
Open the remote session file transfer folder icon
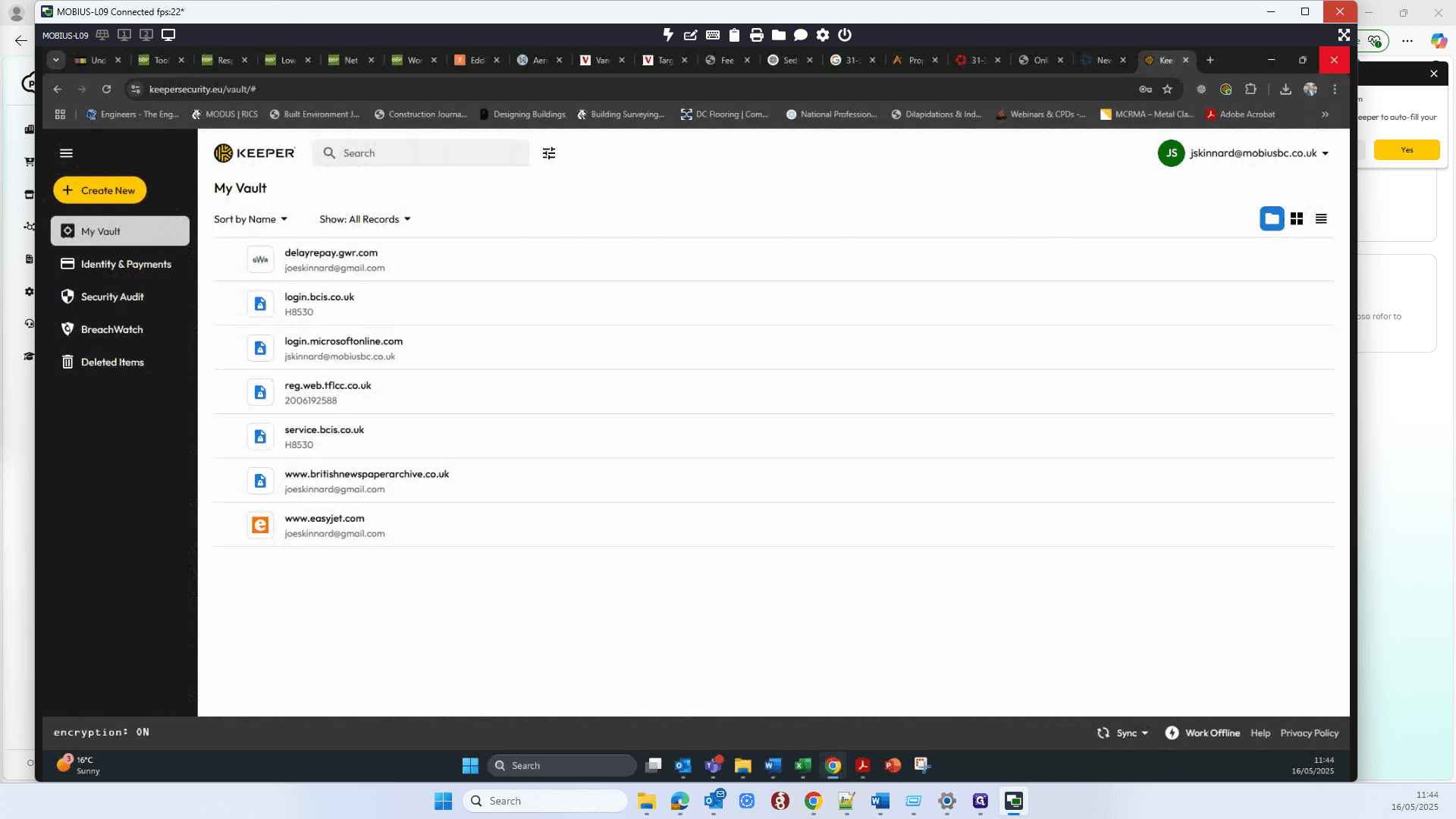pos(779,35)
